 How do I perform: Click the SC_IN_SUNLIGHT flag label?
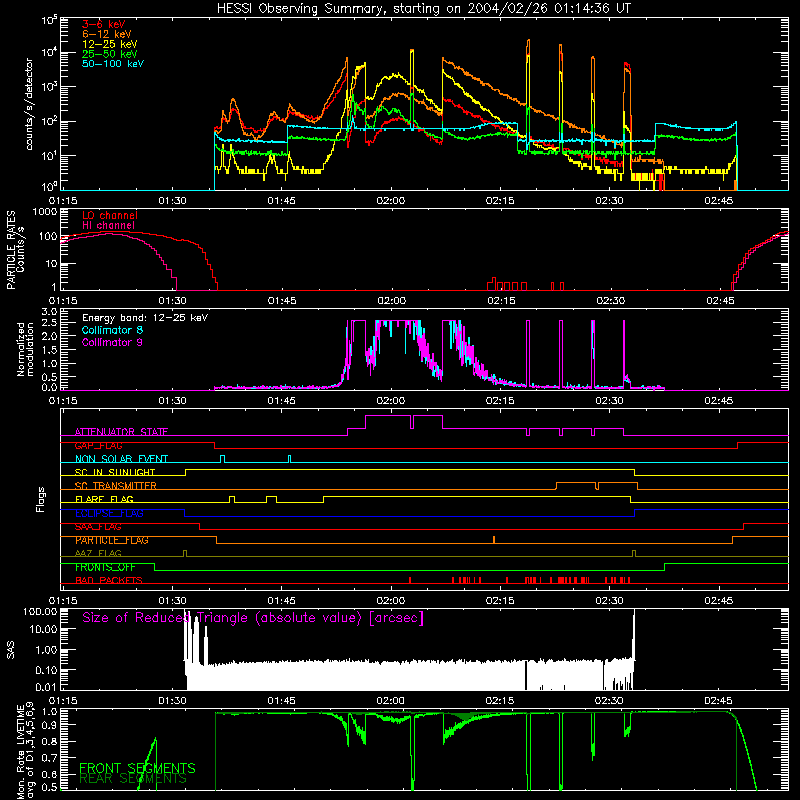pyautogui.click(x=114, y=472)
